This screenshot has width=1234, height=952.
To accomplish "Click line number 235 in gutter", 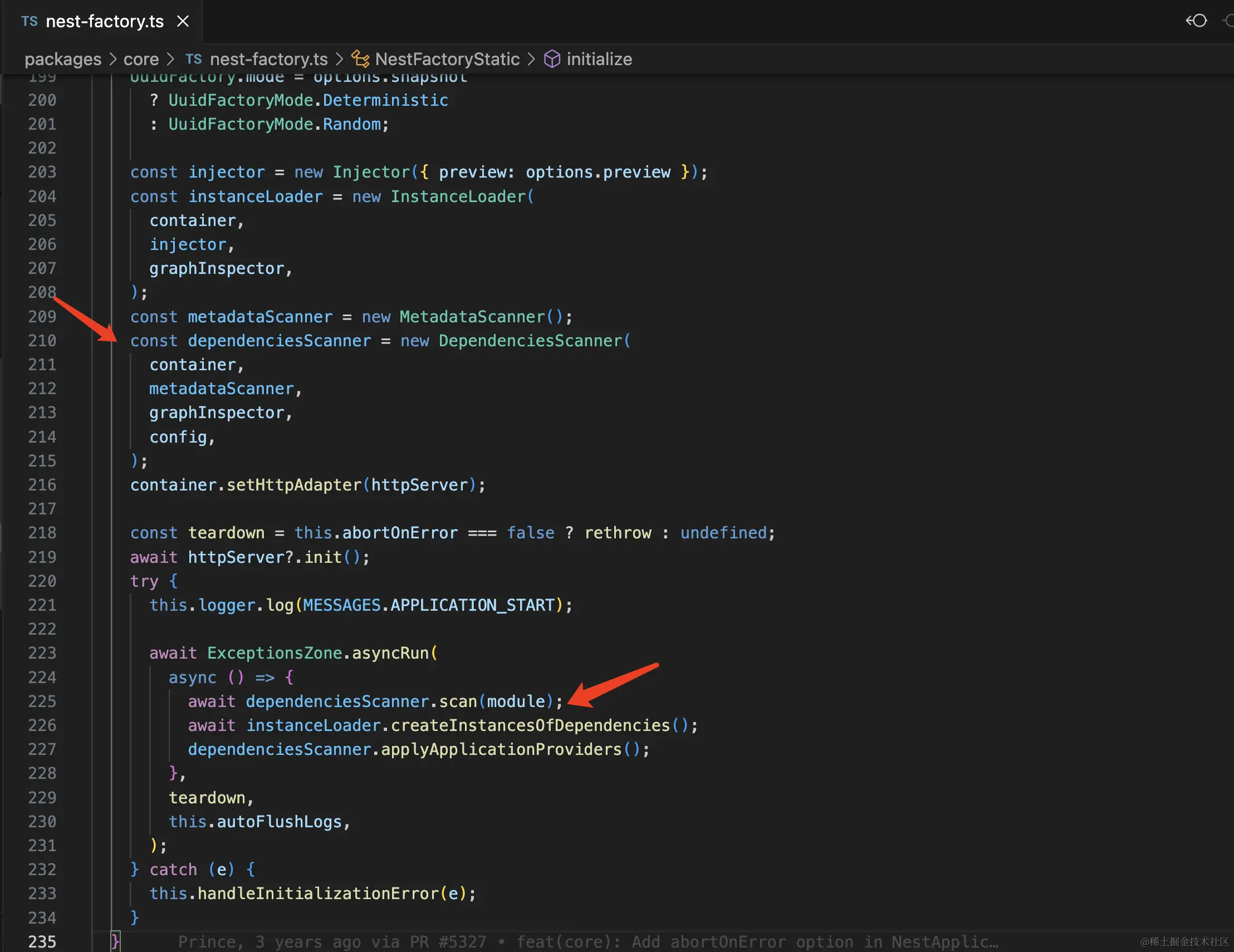I will [x=42, y=942].
